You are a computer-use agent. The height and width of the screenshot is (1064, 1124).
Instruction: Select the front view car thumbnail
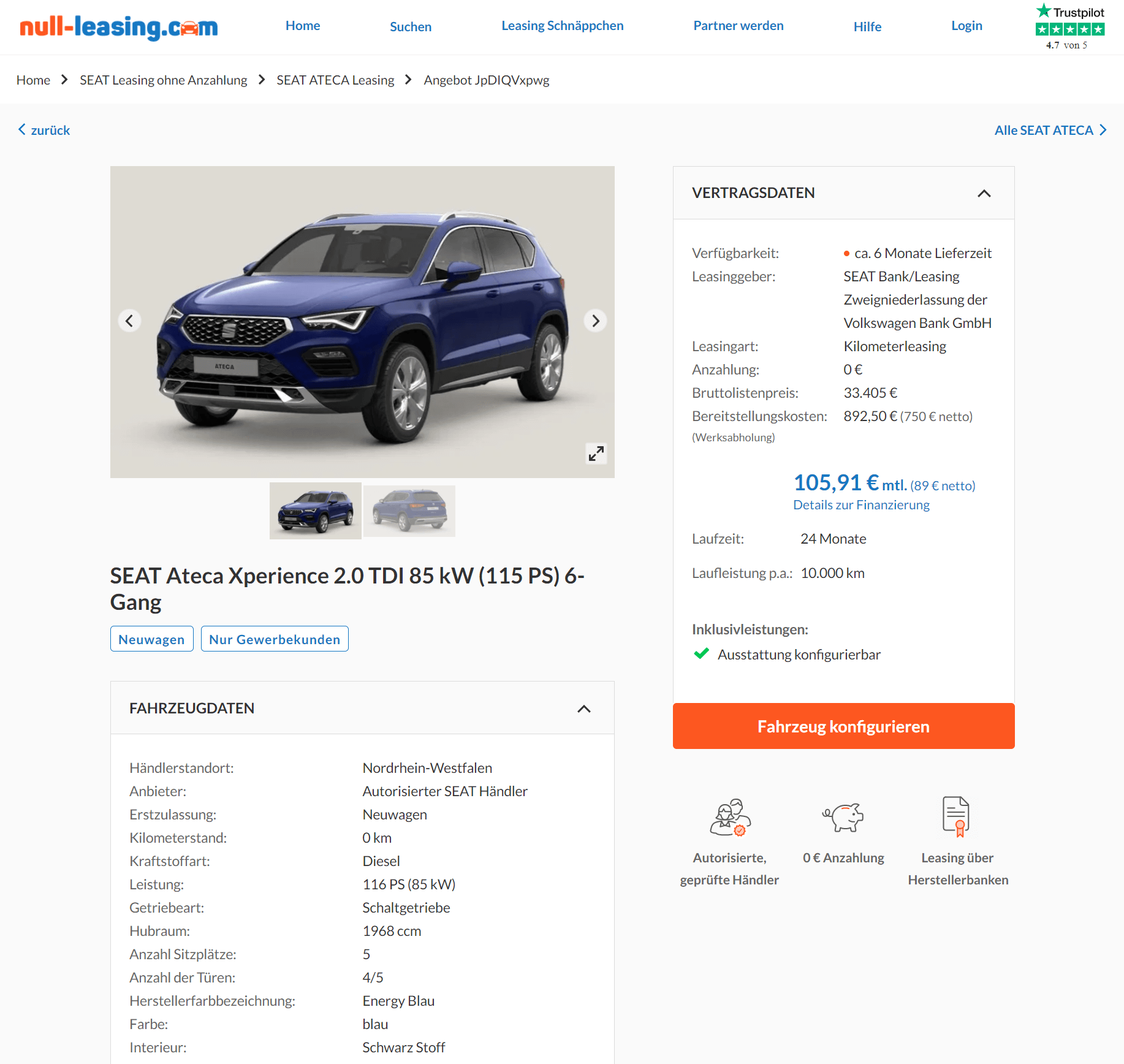pos(316,511)
